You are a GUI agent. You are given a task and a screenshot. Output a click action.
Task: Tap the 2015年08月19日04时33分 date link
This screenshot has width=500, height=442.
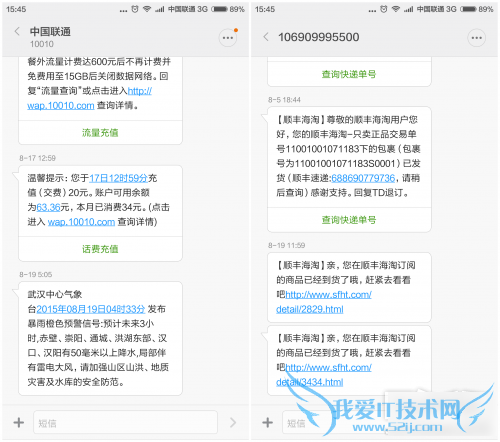(x=91, y=309)
